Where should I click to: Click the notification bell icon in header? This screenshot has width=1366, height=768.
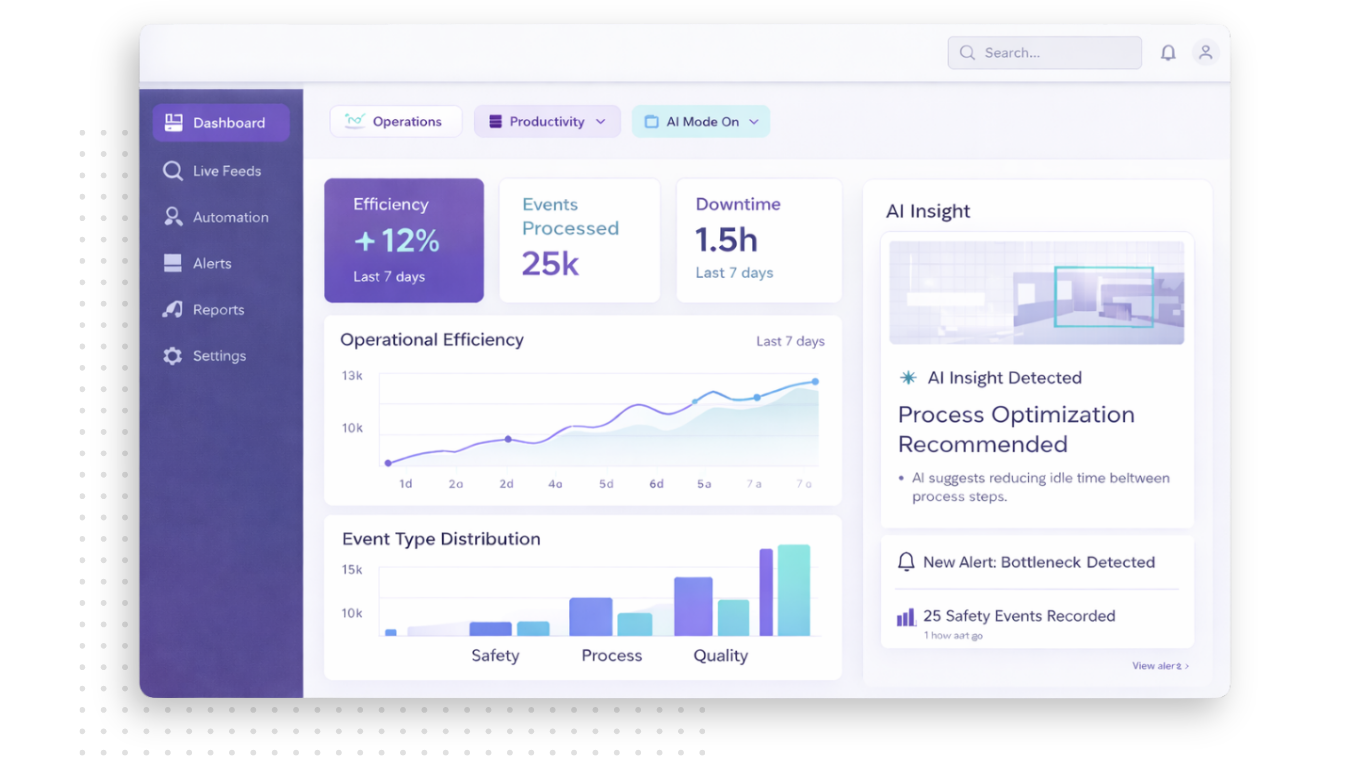click(1168, 53)
